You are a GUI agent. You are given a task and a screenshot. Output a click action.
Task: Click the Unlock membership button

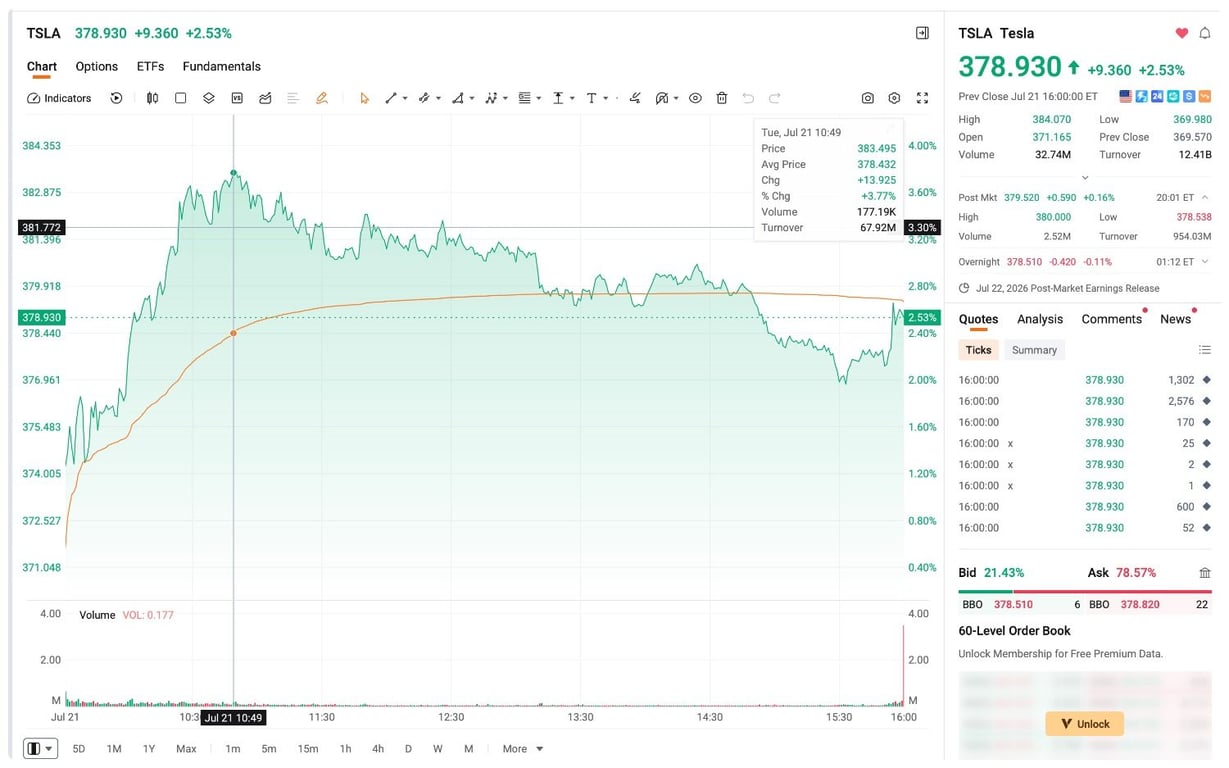[x=1085, y=724]
